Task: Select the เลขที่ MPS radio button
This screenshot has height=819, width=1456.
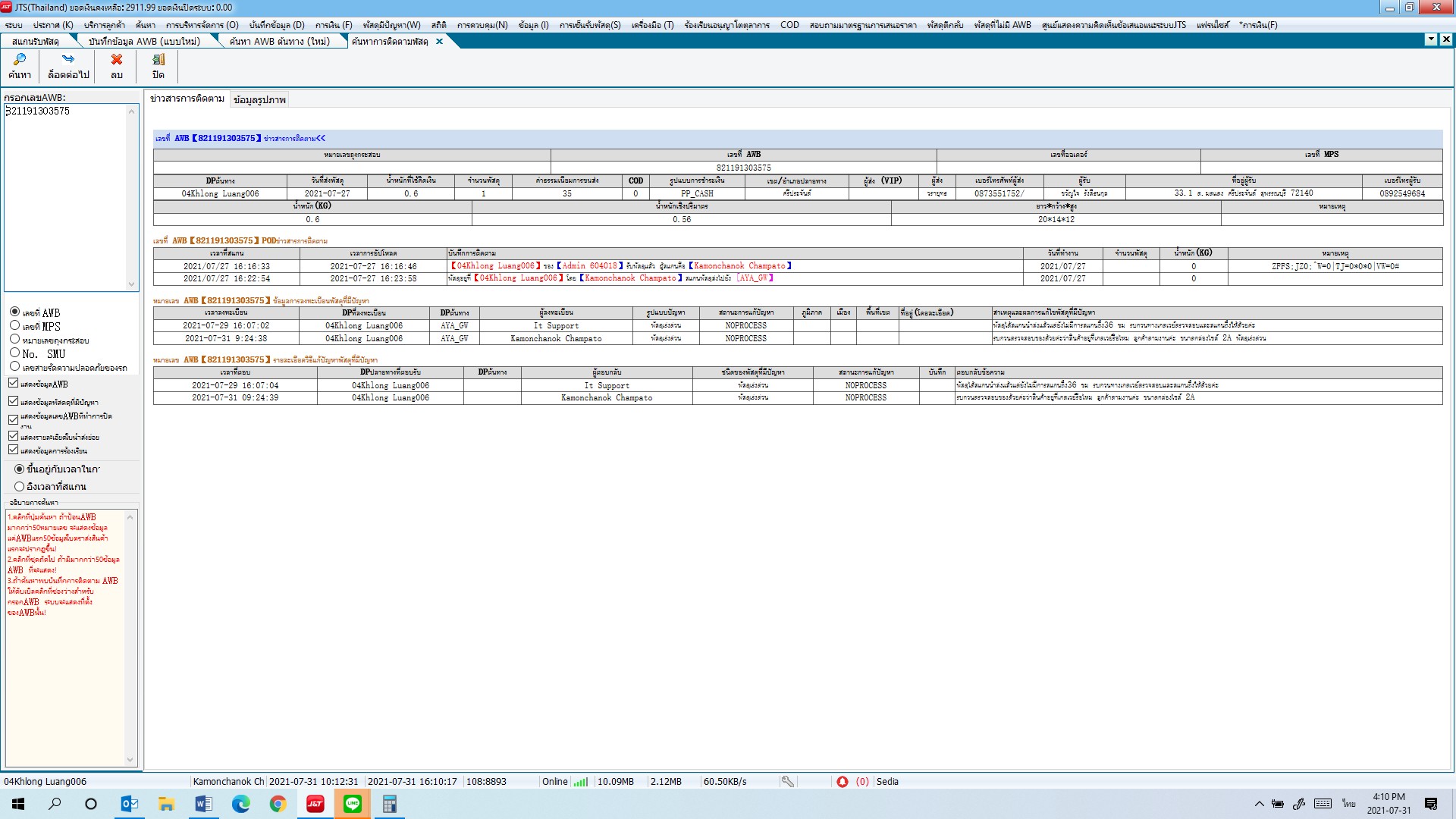Action: (x=14, y=325)
